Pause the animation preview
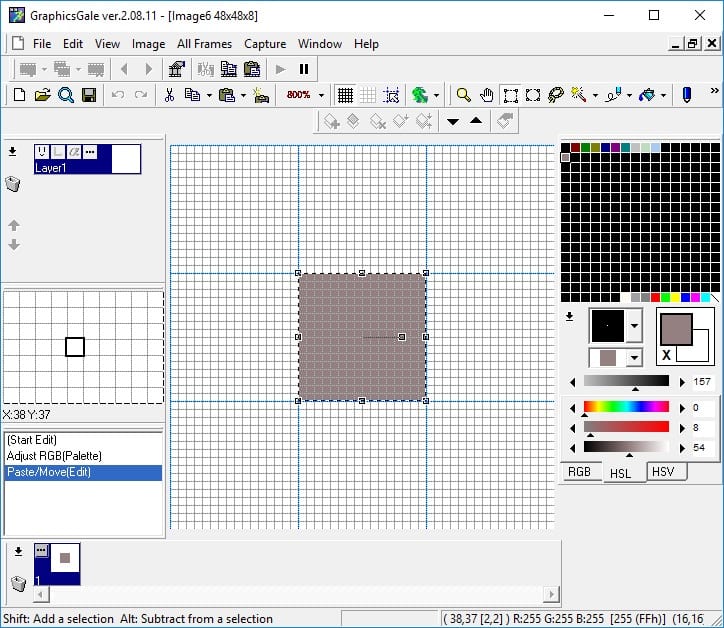The width and height of the screenshot is (724, 628). 303,69
